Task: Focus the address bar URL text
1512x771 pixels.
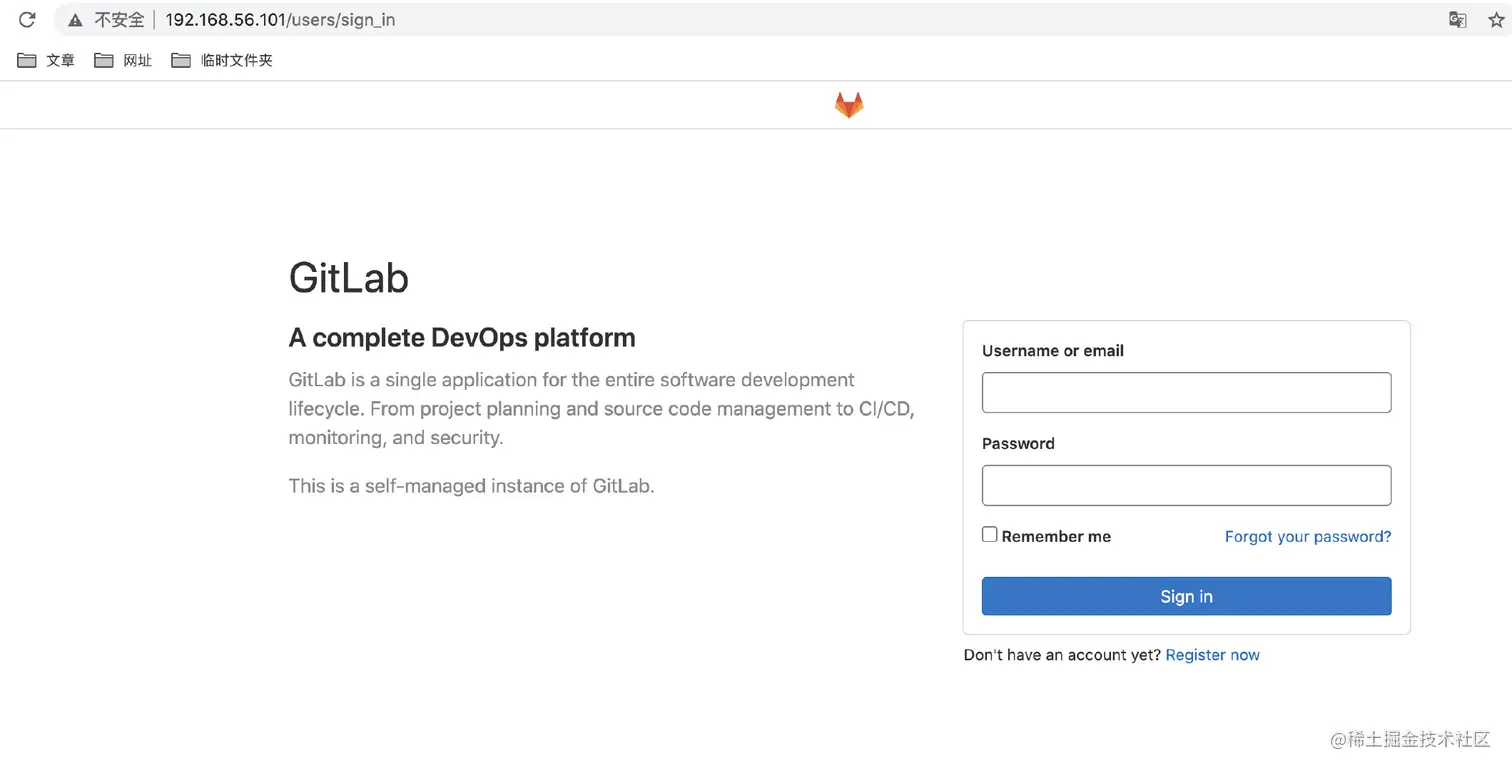Action: tap(280, 20)
